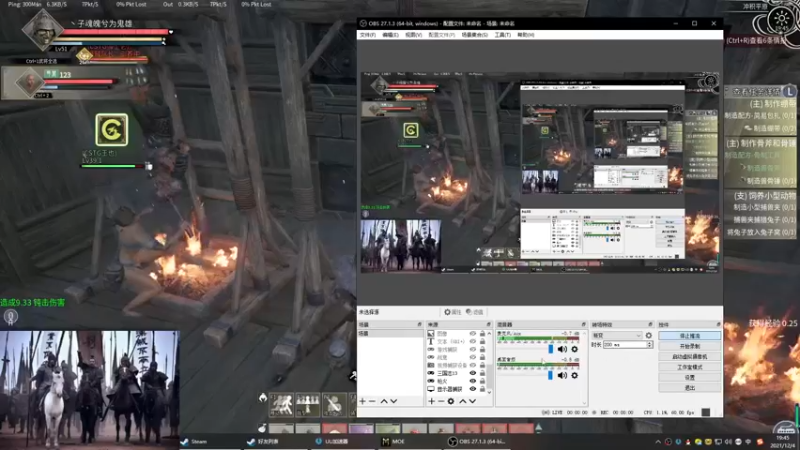Add a new source with plus icon

pyautogui.click(x=432, y=401)
